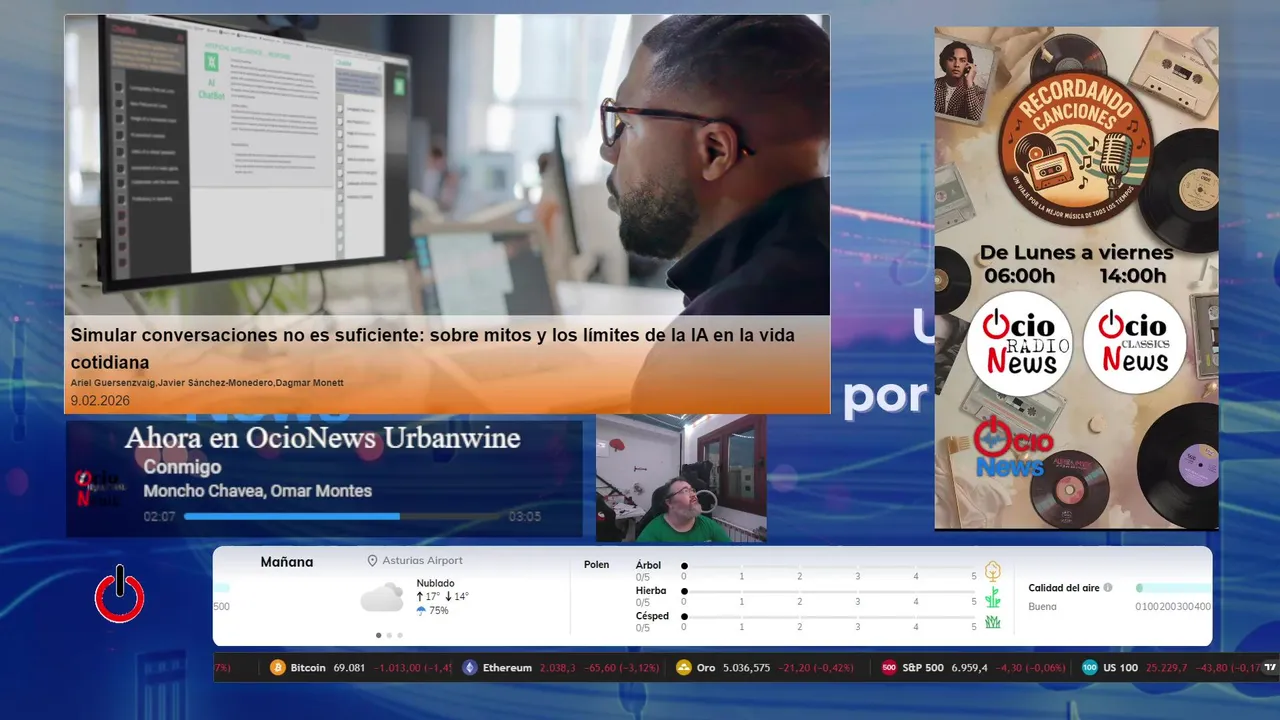
Task: Click the 'US 100' ticker name
Action: 1120,668
